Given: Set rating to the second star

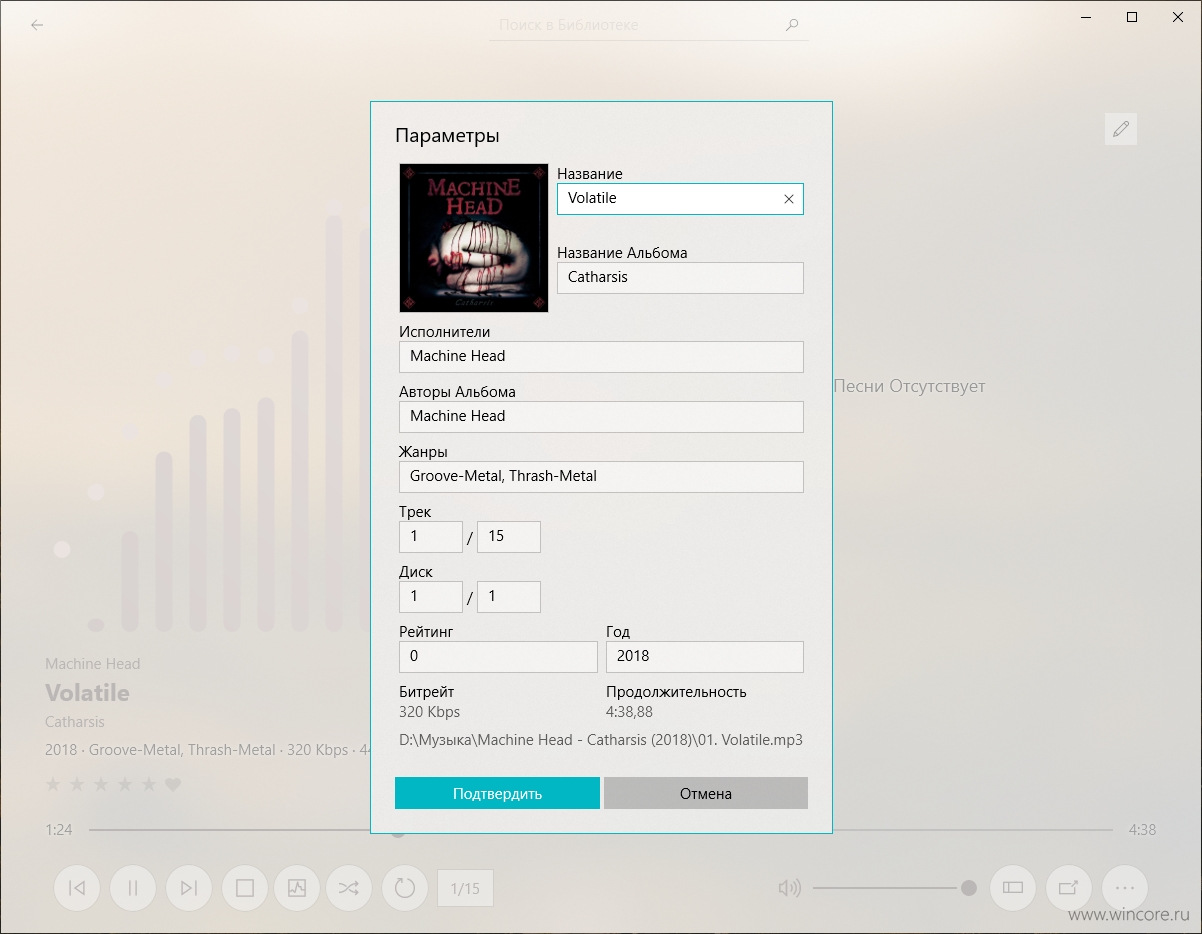Looking at the screenshot, I should click(77, 785).
